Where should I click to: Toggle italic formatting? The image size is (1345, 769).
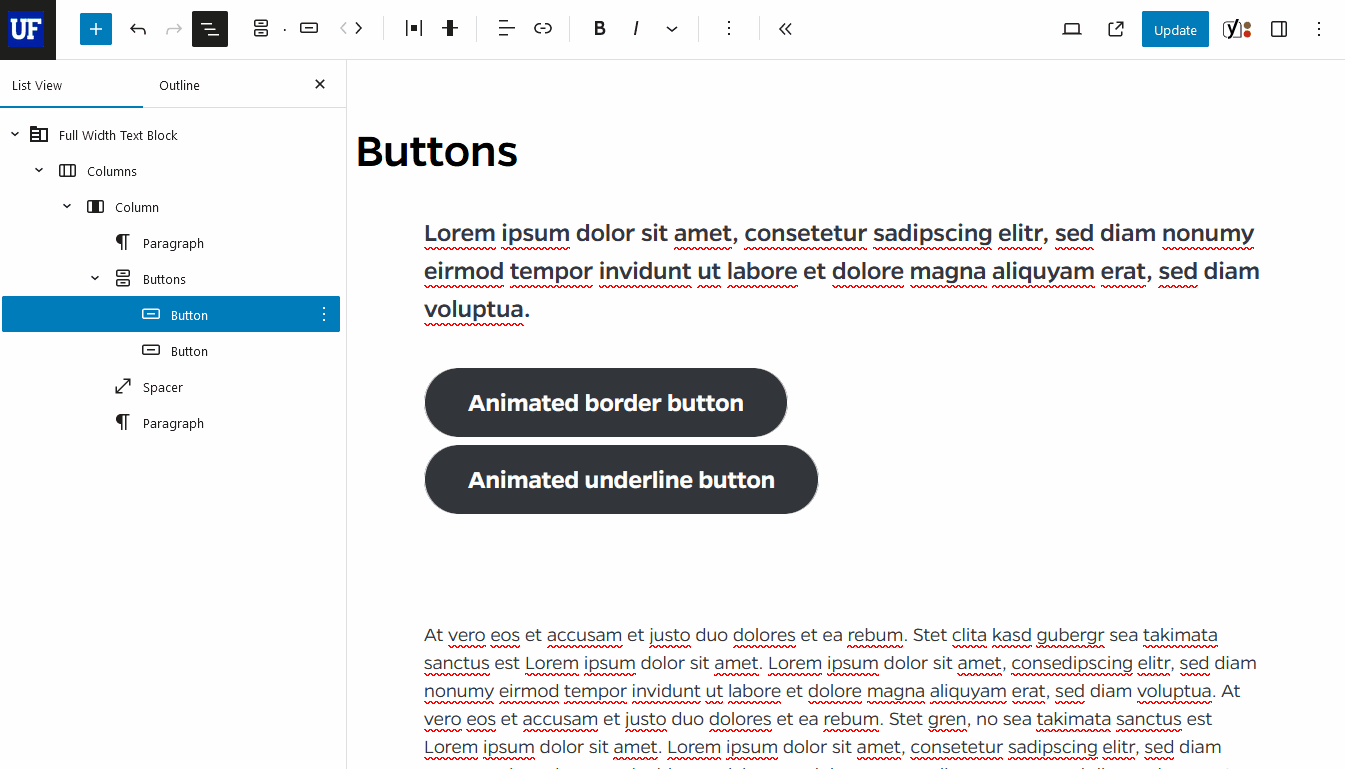coord(636,29)
